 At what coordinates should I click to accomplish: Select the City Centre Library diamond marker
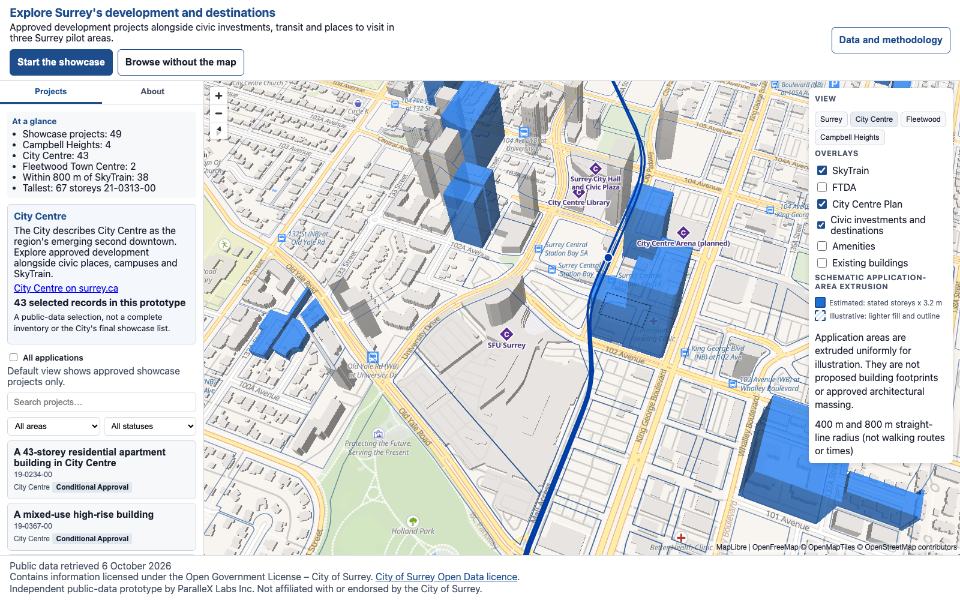[578, 192]
